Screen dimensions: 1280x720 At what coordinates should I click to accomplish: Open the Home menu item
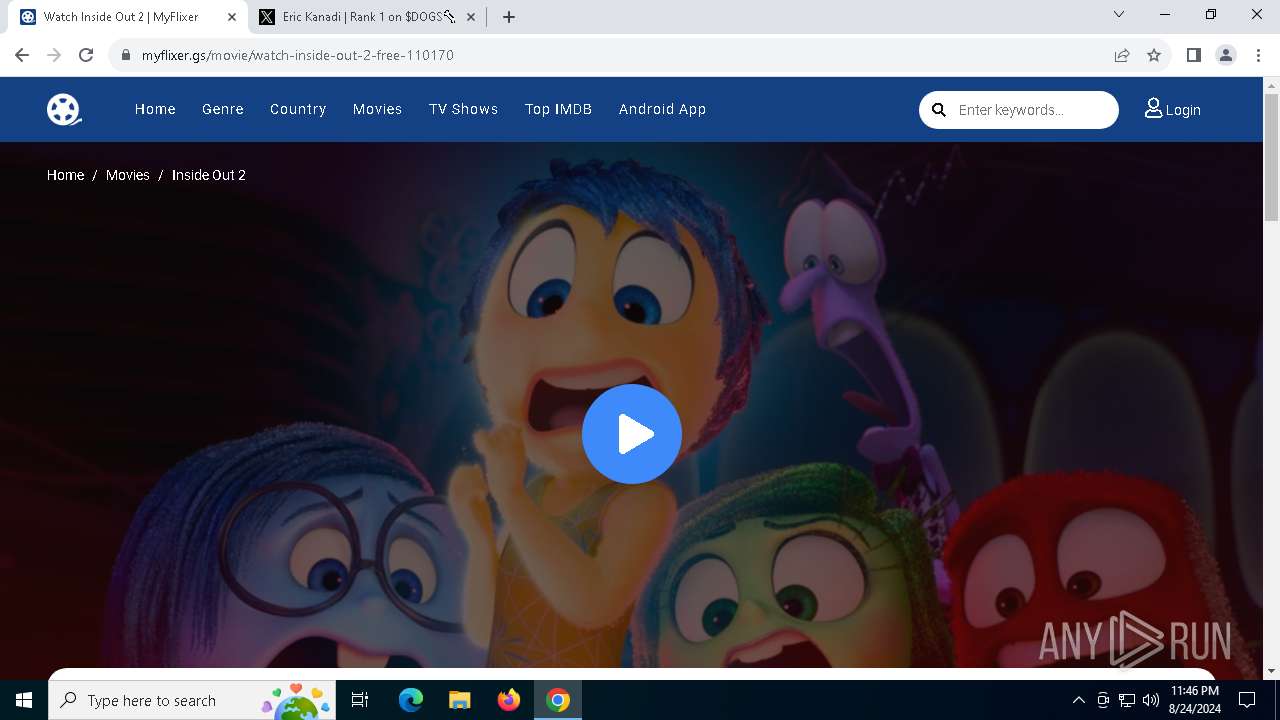click(x=155, y=109)
